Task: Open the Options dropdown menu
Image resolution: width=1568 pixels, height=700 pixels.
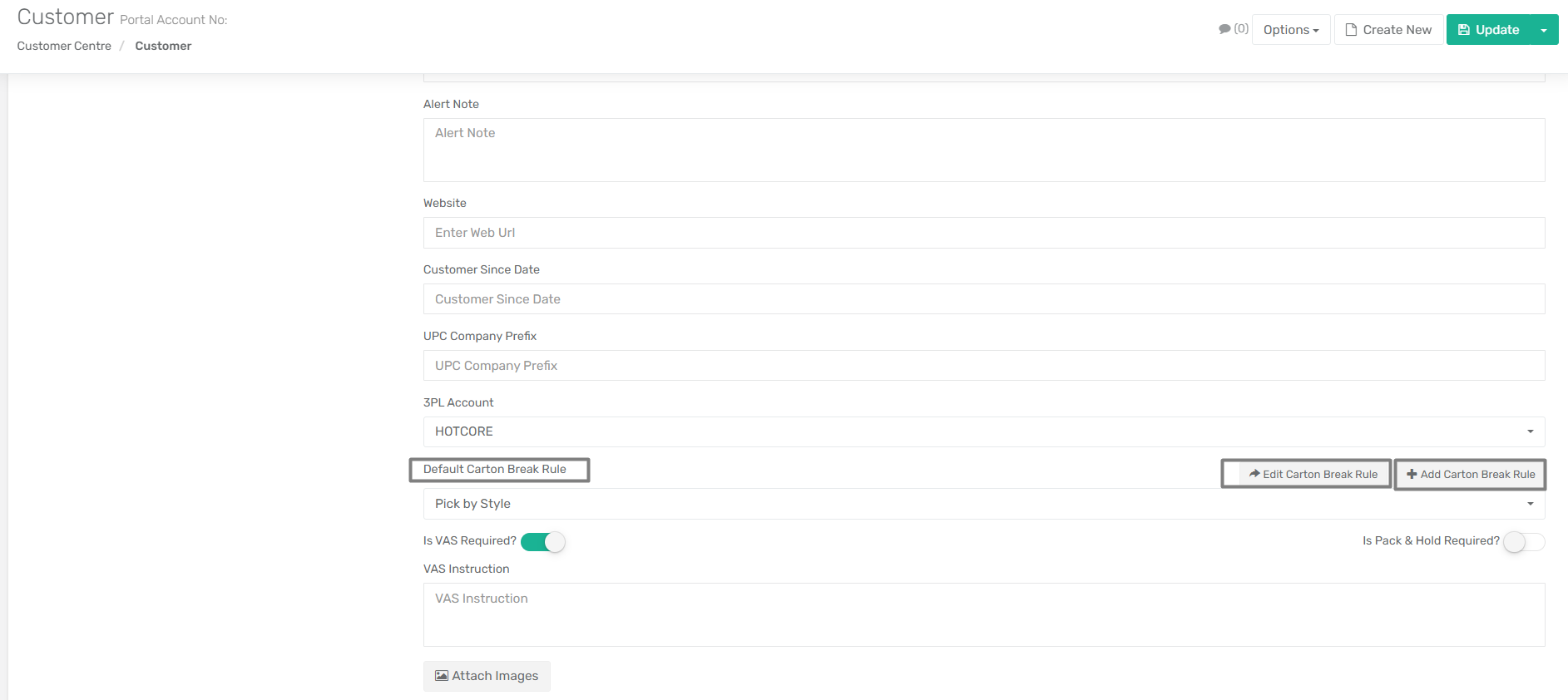Action: click(1291, 30)
